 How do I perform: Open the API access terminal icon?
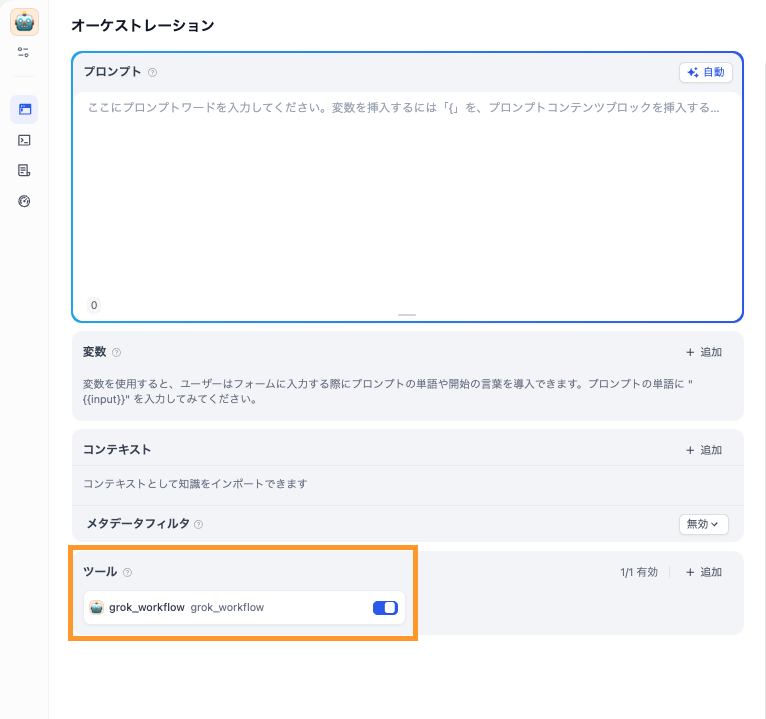[x=24, y=141]
